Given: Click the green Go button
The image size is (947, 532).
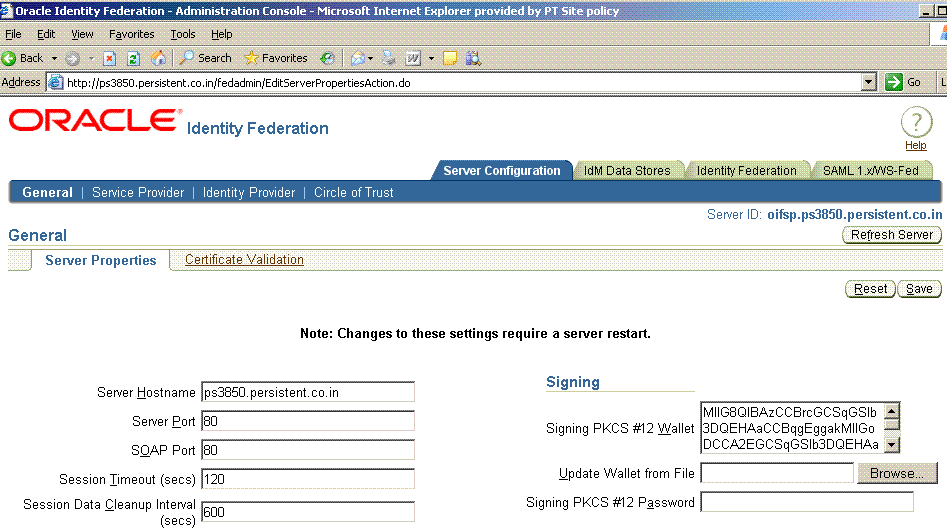Looking at the screenshot, I should (903, 82).
